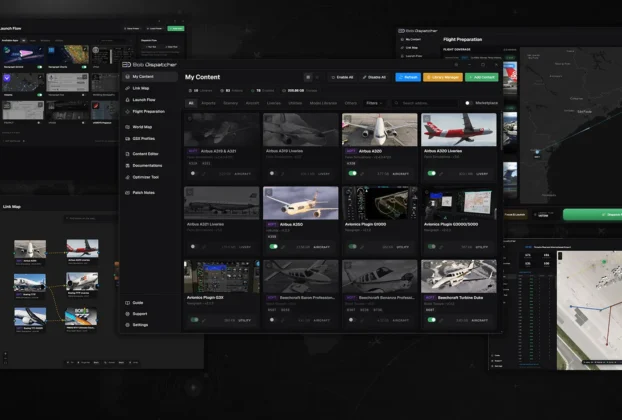Open Patch Notes via its sidebar icon

[x=127, y=193]
